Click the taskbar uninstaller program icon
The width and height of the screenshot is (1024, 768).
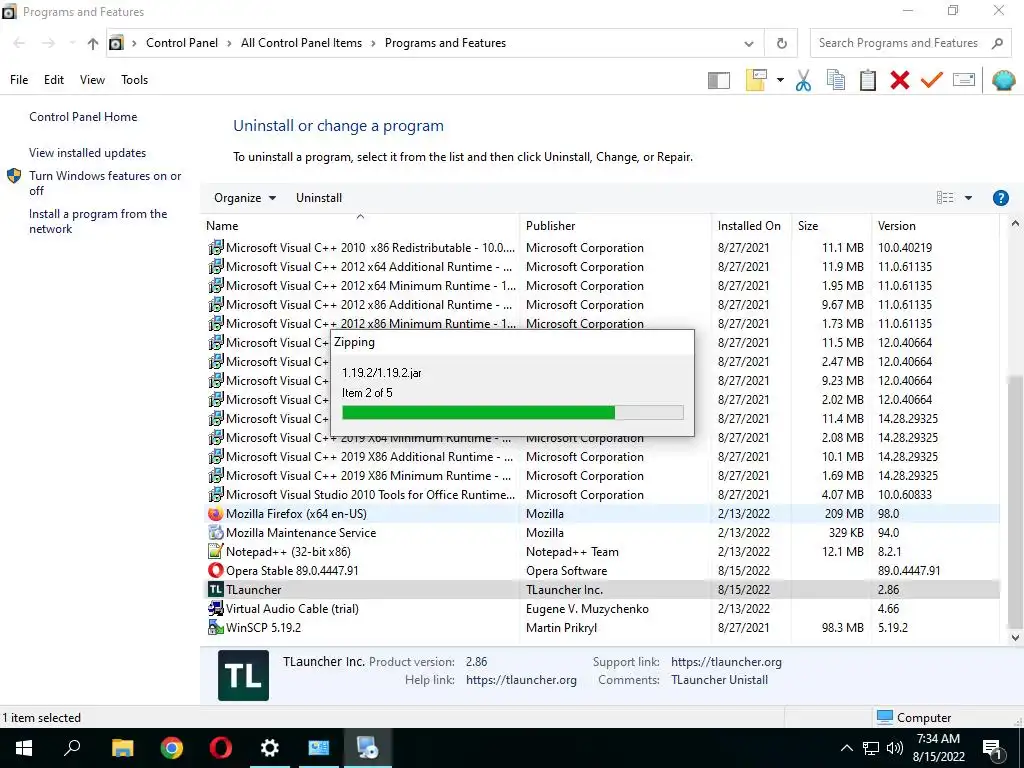[367, 748]
